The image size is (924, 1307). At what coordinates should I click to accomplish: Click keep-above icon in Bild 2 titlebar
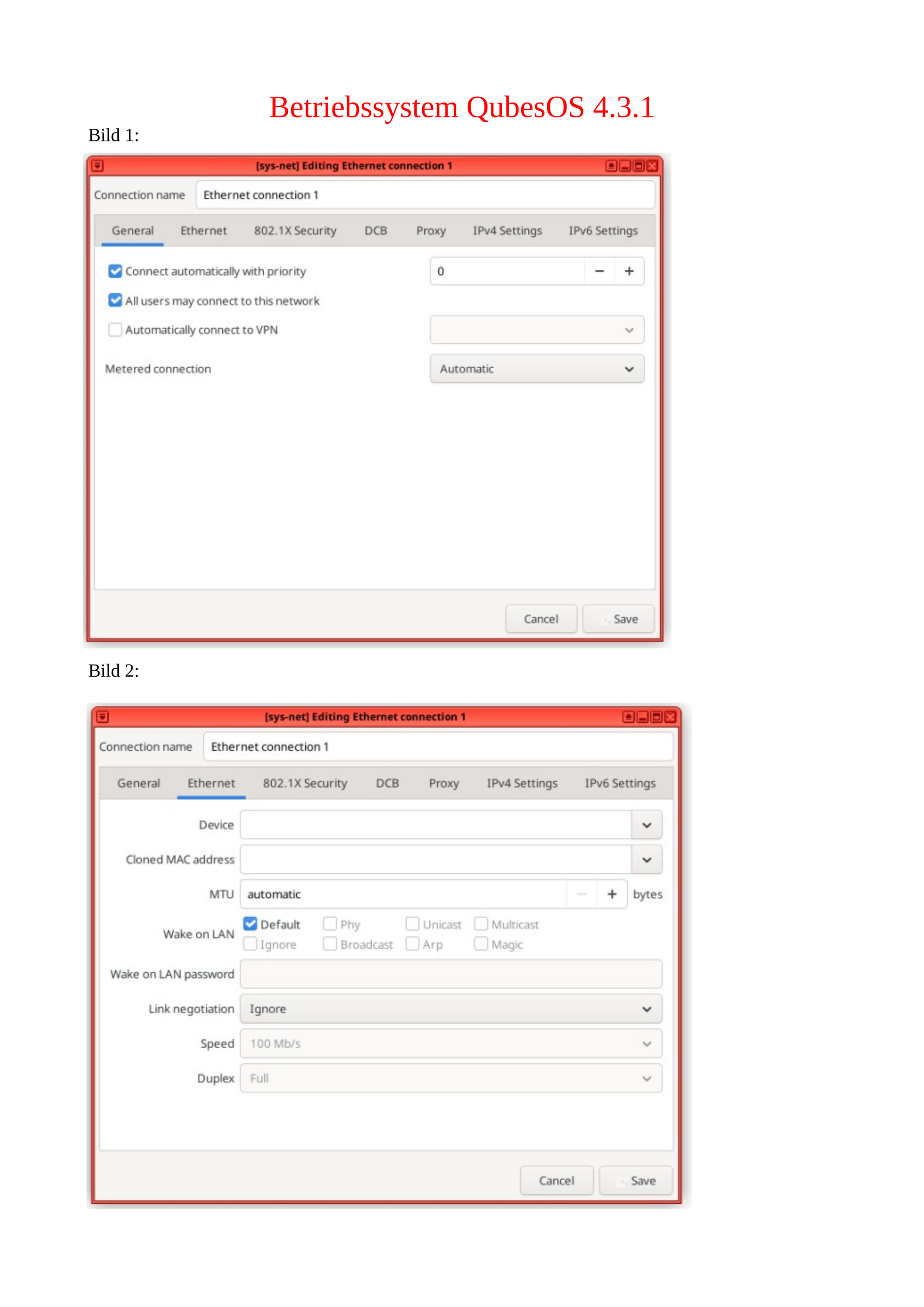point(628,717)
